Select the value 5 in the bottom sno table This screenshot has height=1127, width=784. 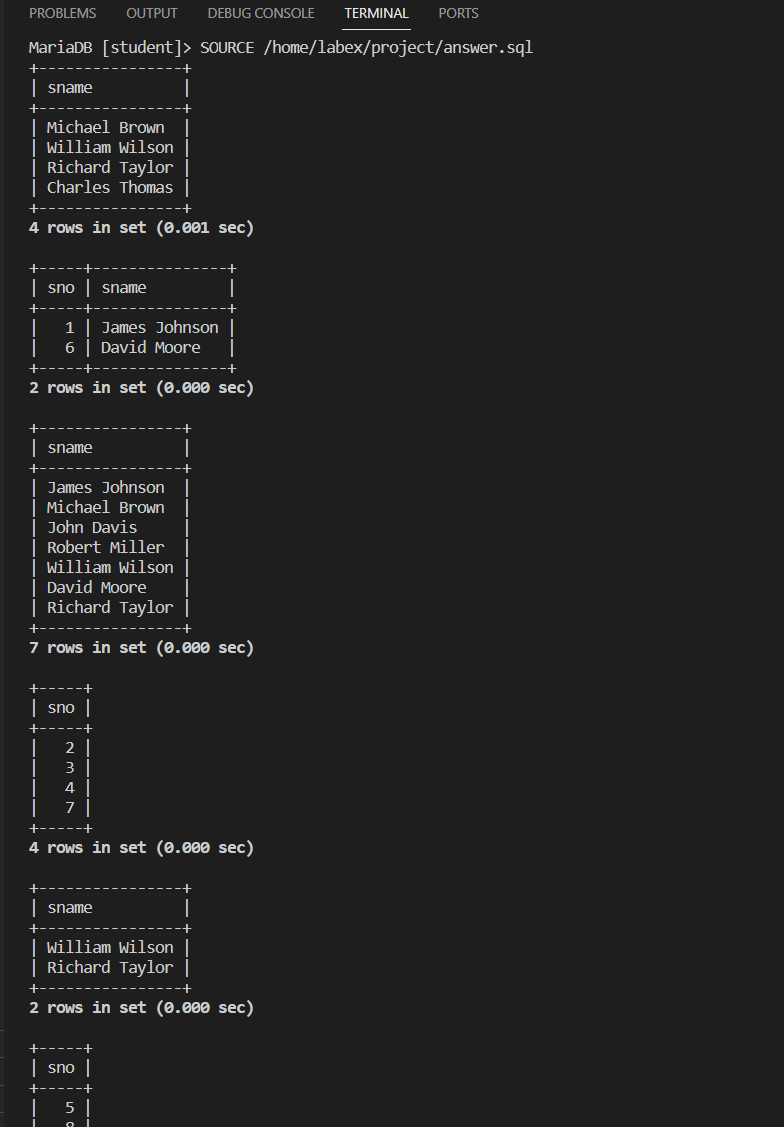(69, 1107)
